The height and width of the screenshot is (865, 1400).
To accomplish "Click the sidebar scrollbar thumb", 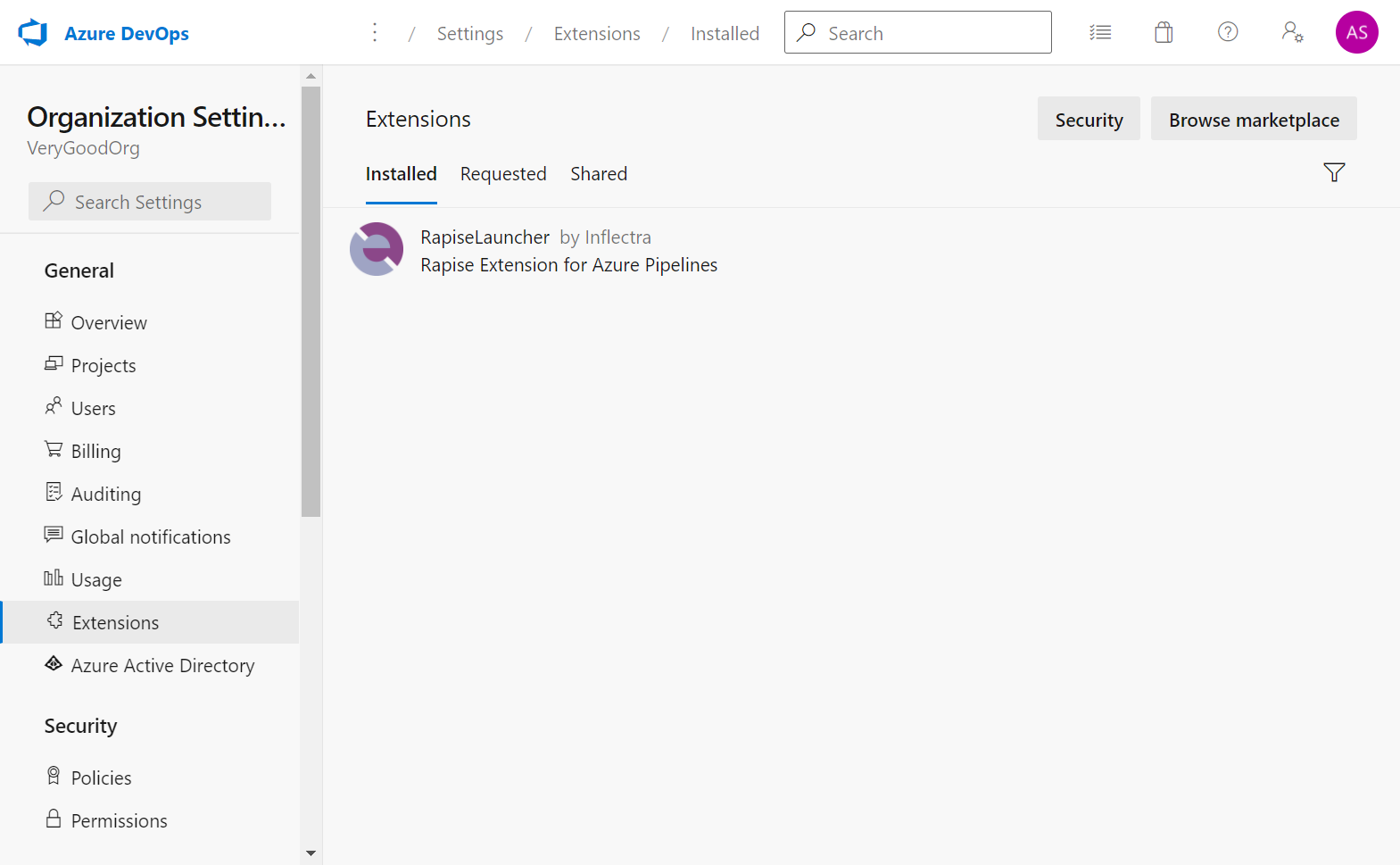I will pyautogui.click(x=311, y=302).
